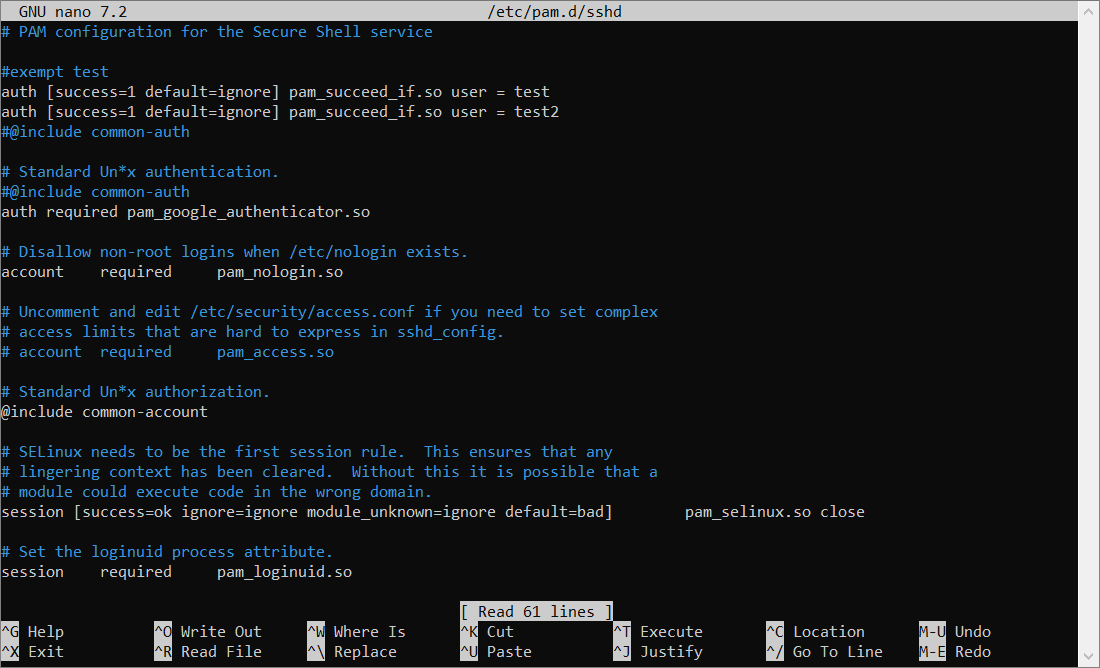Select the ^R Read File shortcut

207,652
